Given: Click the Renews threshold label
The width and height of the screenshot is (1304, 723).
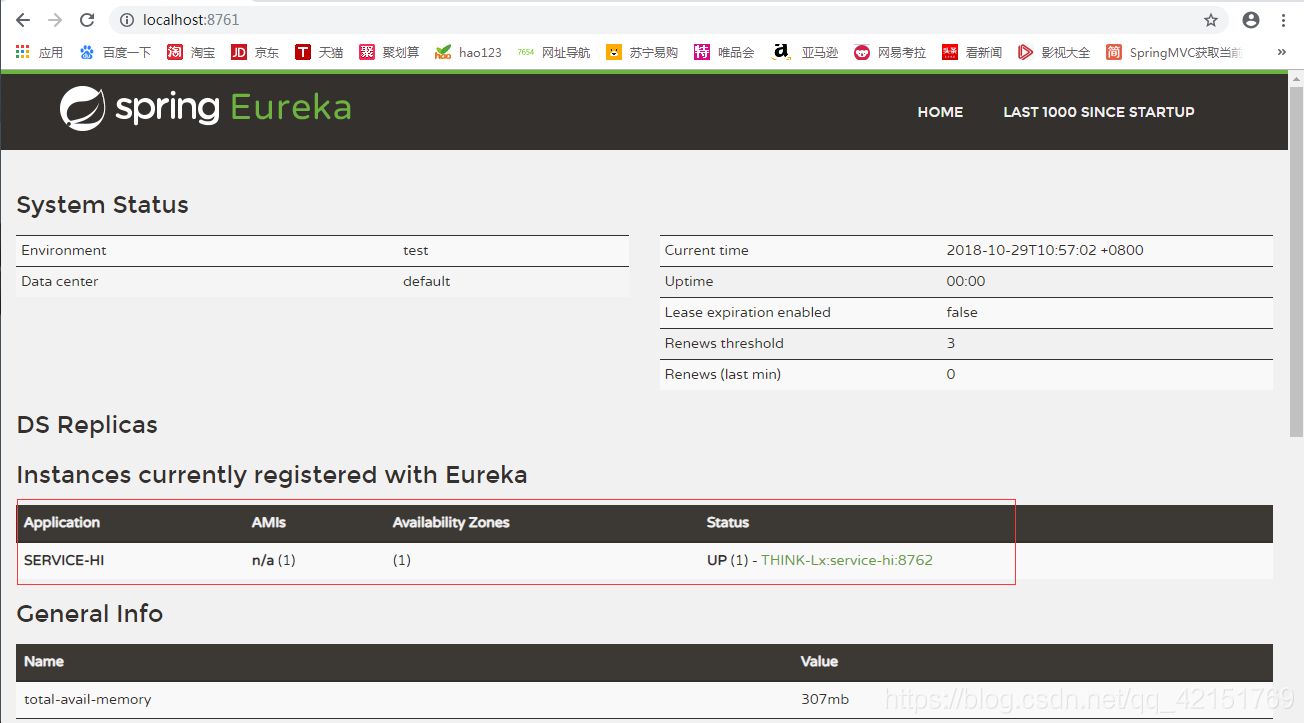Looking at the screenshot, I should [724, 343].
